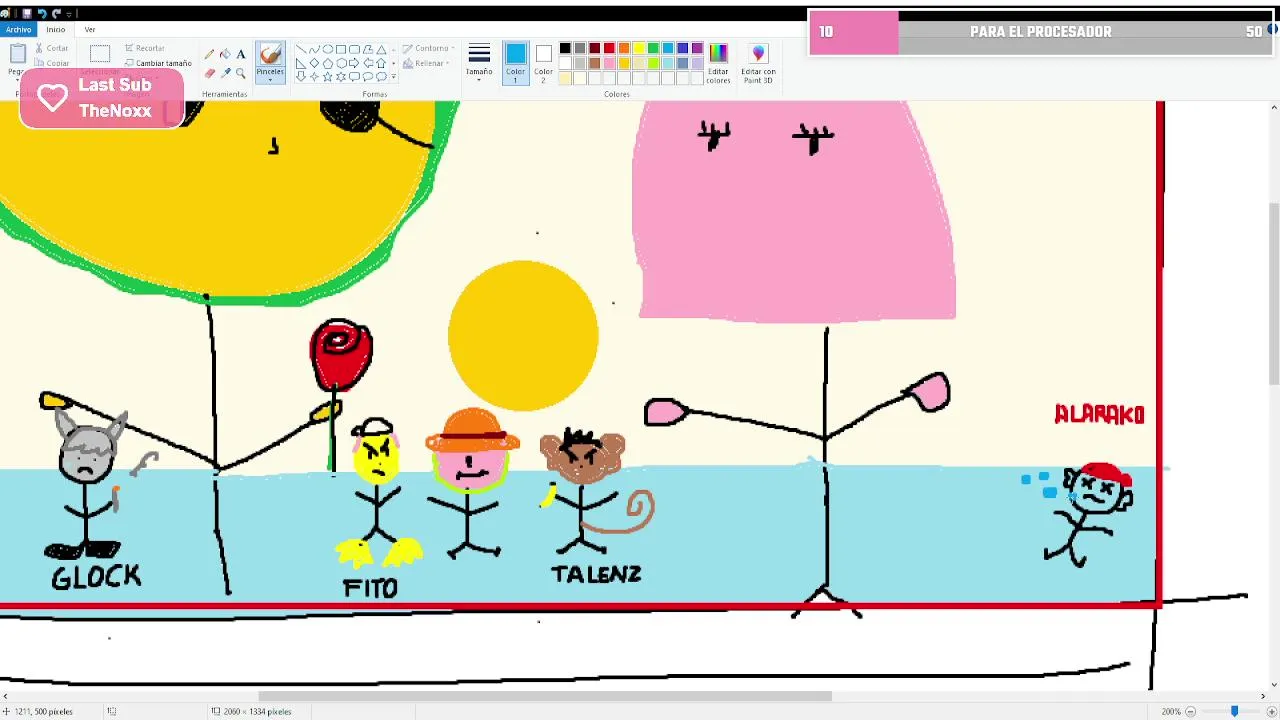Image resolution: width=1280 pixels, height=720 pixels.
Task: Select the Pencil tool
Action: [x=209, y=54]
